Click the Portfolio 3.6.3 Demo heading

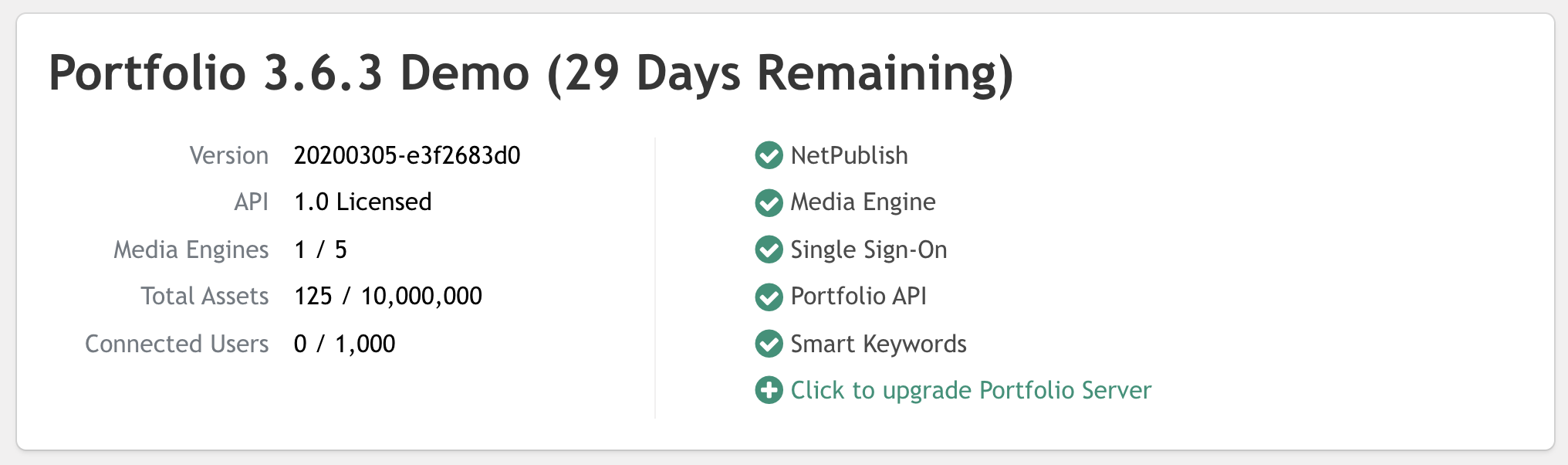[x=530, y=73]
